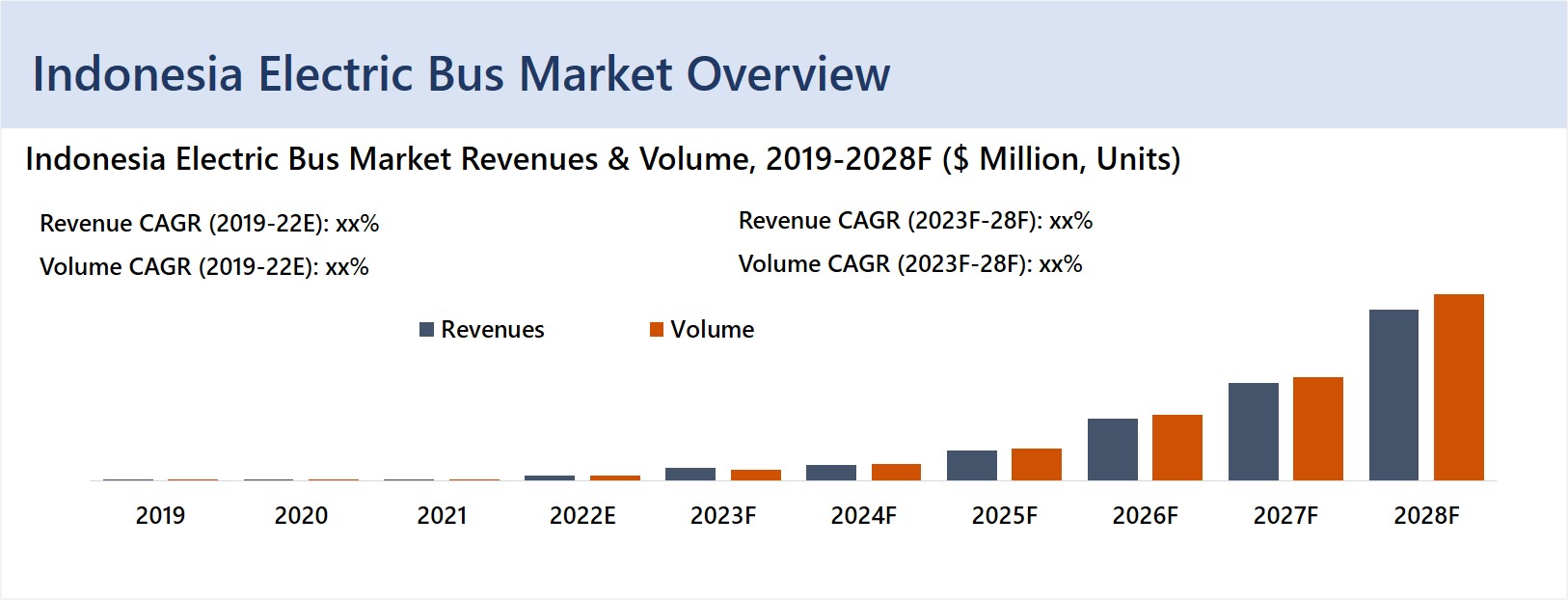Select the 2027F Volume bar

(1318, 428)
